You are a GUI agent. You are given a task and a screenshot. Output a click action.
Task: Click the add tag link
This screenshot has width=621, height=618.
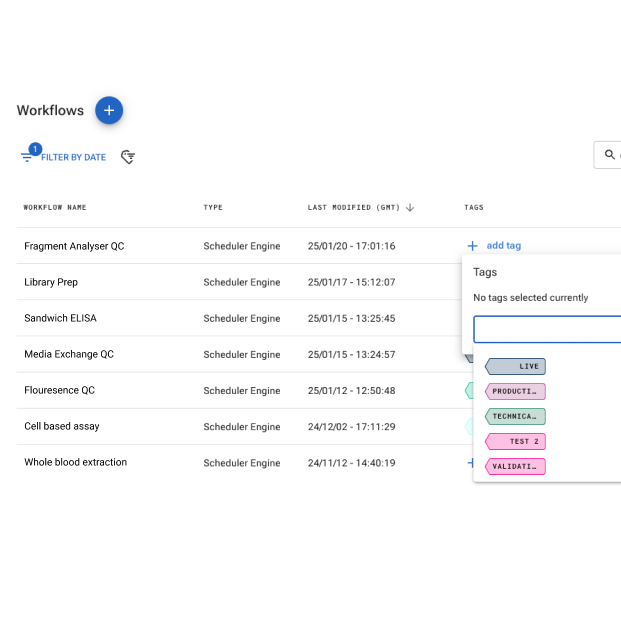pos(503,246)
